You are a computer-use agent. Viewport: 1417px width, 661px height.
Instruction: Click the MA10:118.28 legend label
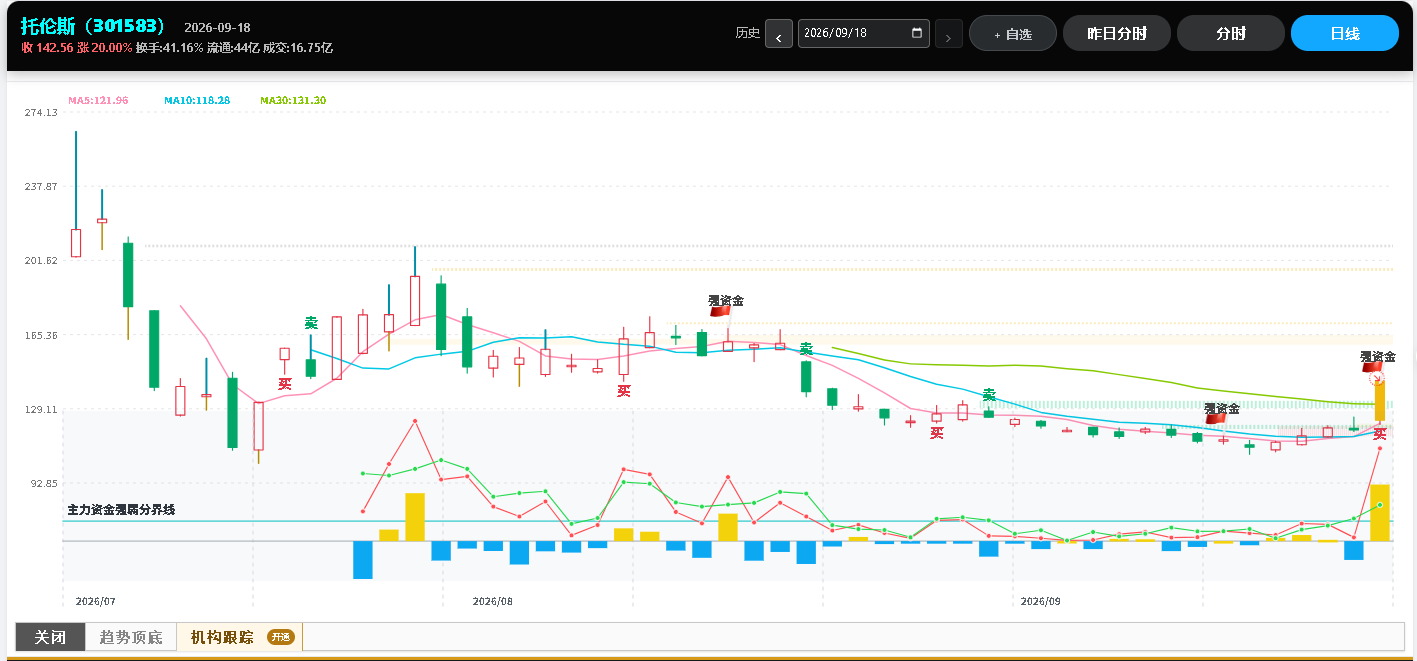pos(197,101)
